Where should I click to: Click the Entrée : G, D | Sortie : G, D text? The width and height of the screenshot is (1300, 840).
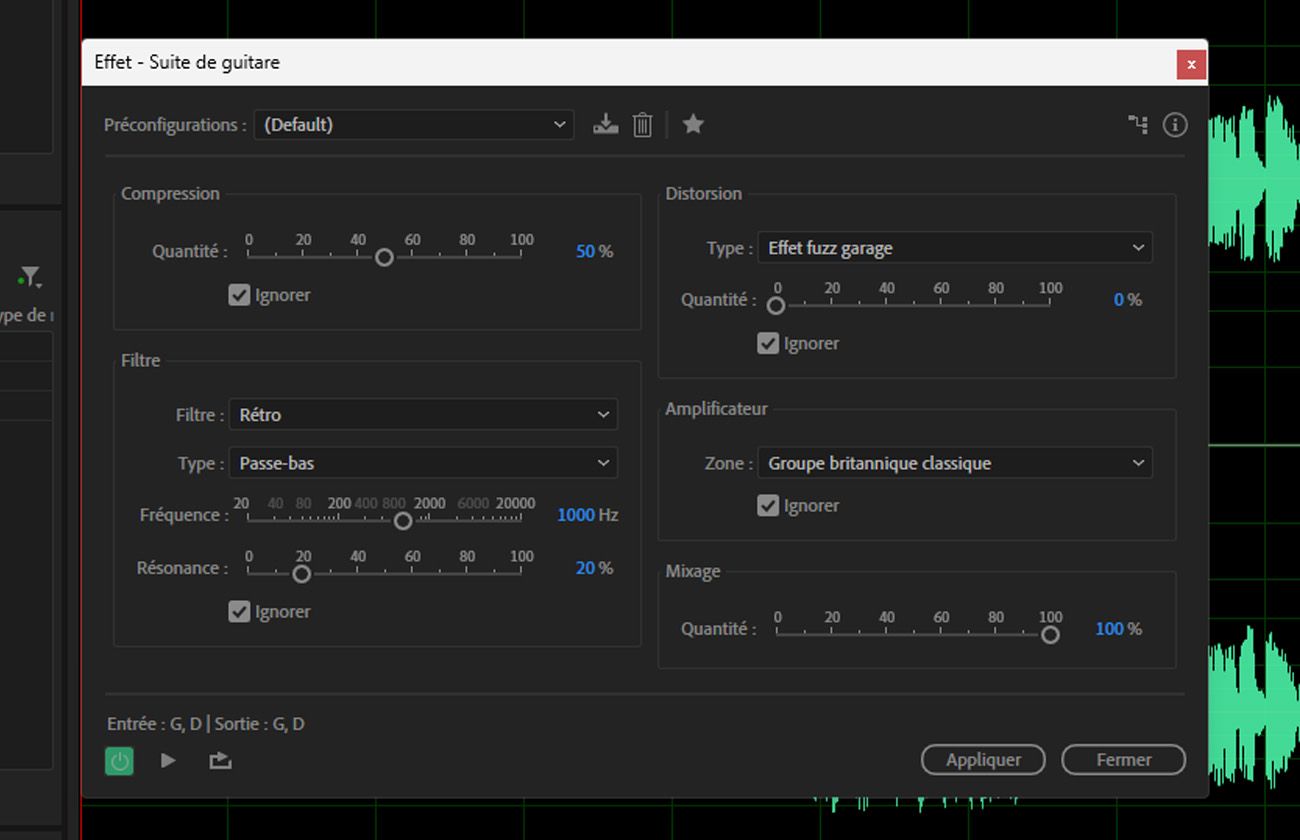206,724
